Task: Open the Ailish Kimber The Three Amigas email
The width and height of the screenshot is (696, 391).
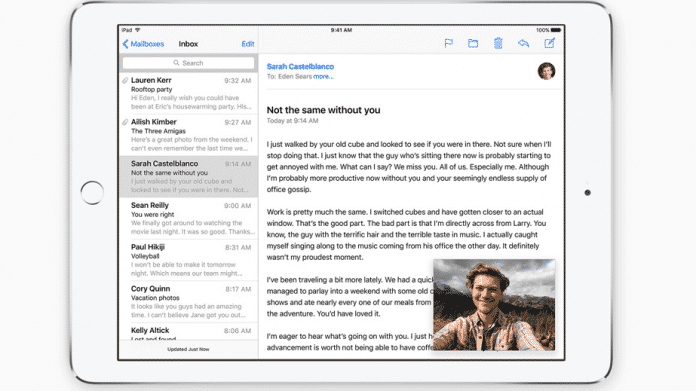Action: [x=189, y=135]
